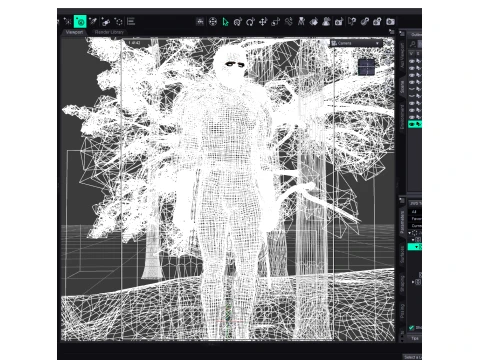Click the magnifier search icon in Scene pane
Viewport: 480px width, 360px height.
click(x=413, y=44)
